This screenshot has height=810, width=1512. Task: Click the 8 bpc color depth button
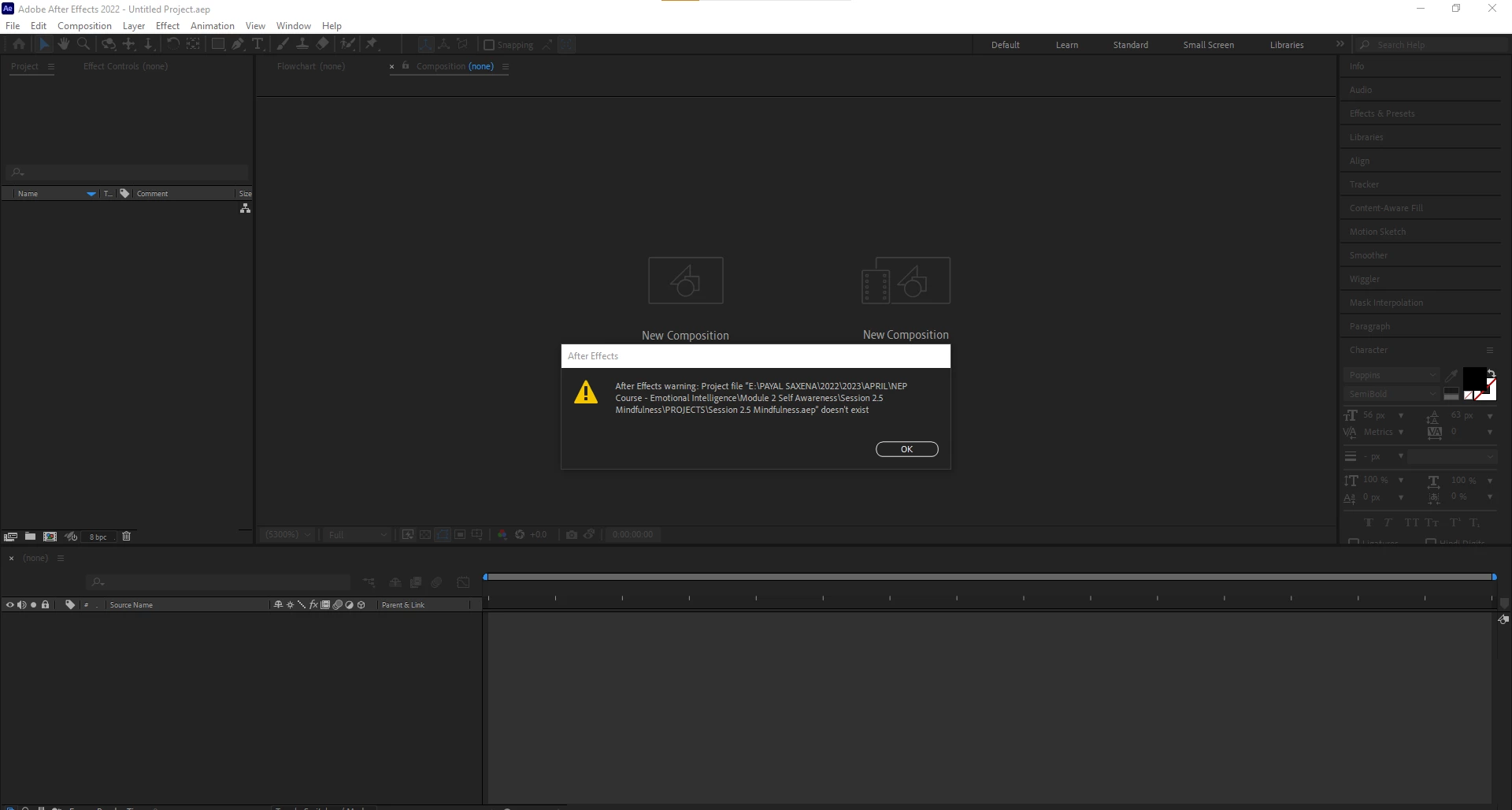click(x=98, y=537)
